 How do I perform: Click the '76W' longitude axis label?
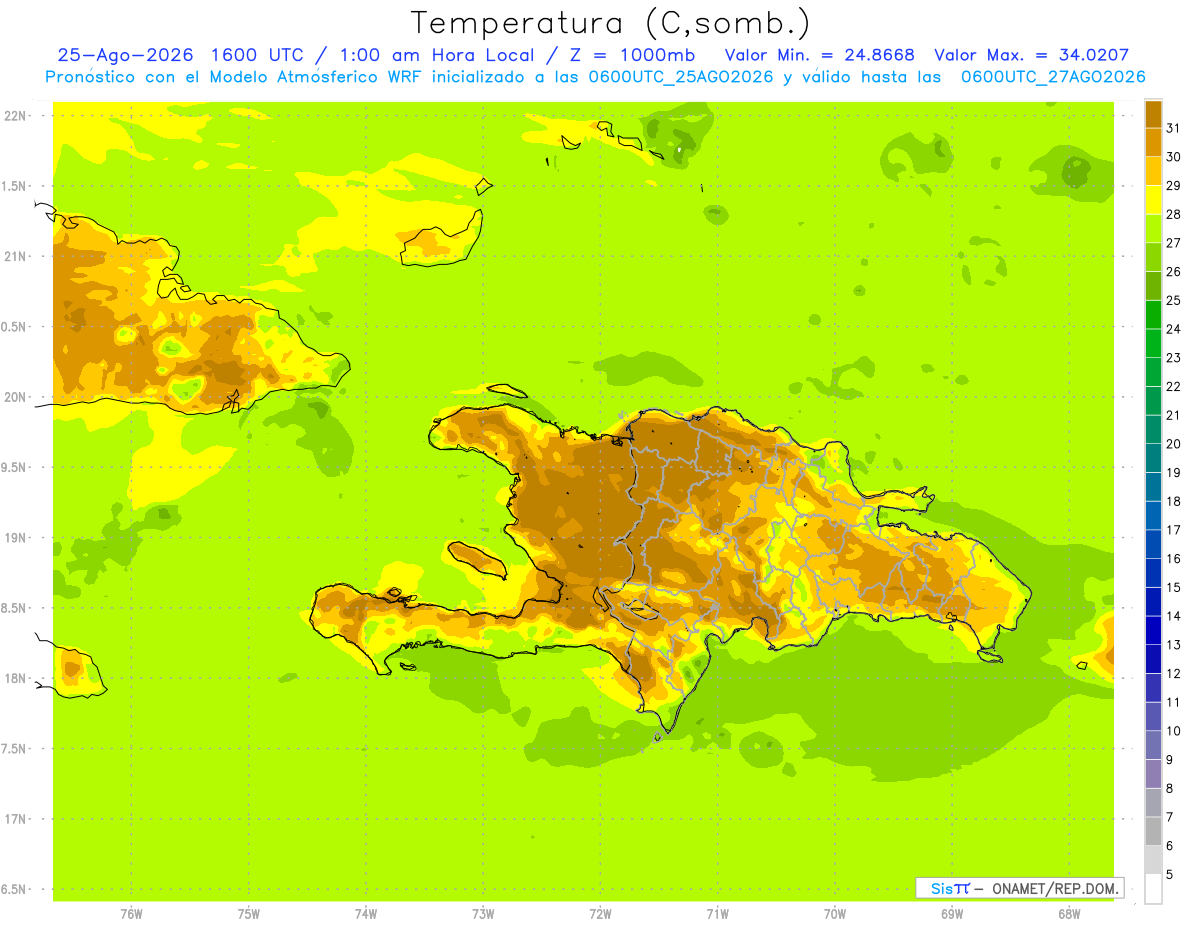[131, 914]
